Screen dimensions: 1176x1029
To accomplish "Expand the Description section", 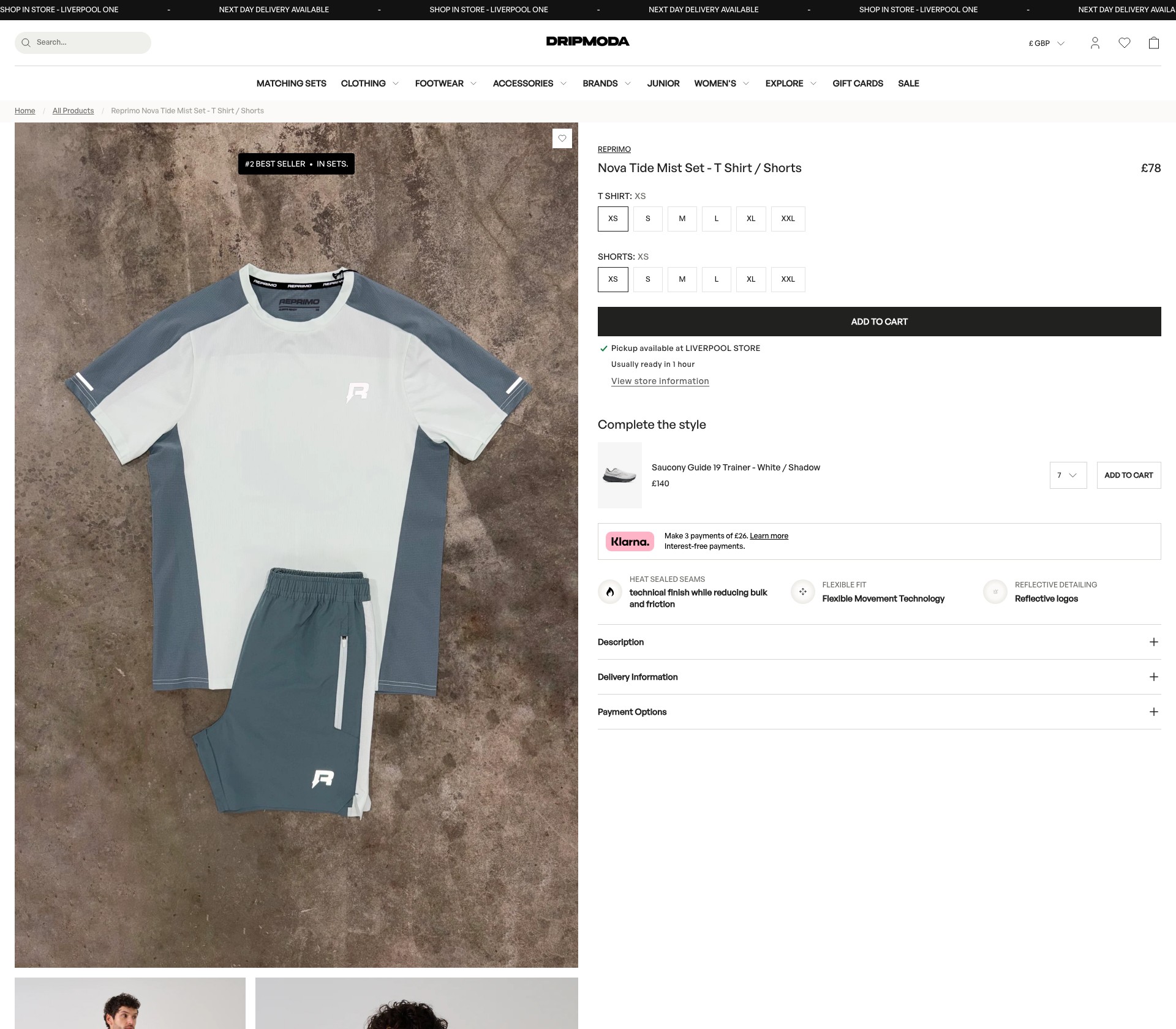I will click(x=879, y=642).
